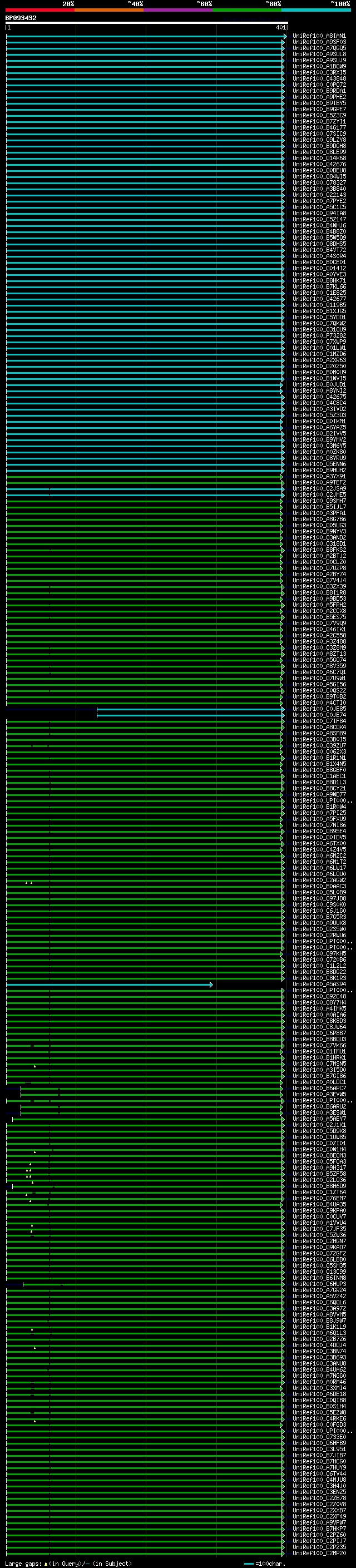Select the UniRef100_Q01412 label
The height and width of the screenshot is (1568, 356).
(x=319, y=269)
